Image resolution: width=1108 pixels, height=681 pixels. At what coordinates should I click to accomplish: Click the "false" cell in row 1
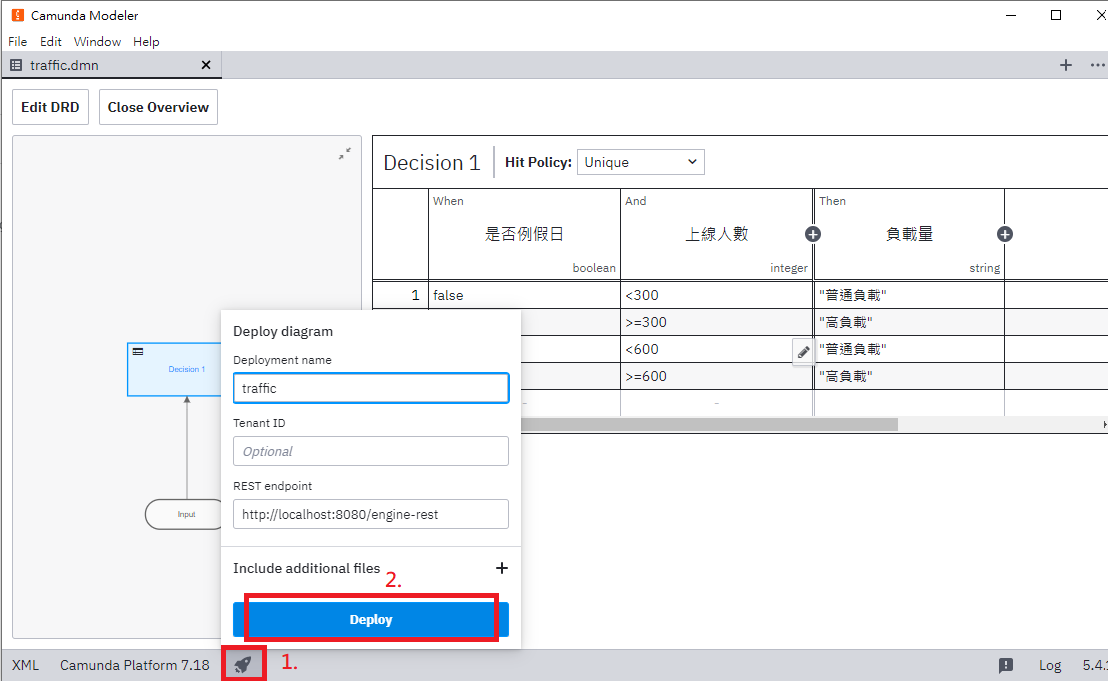point(524,295)
